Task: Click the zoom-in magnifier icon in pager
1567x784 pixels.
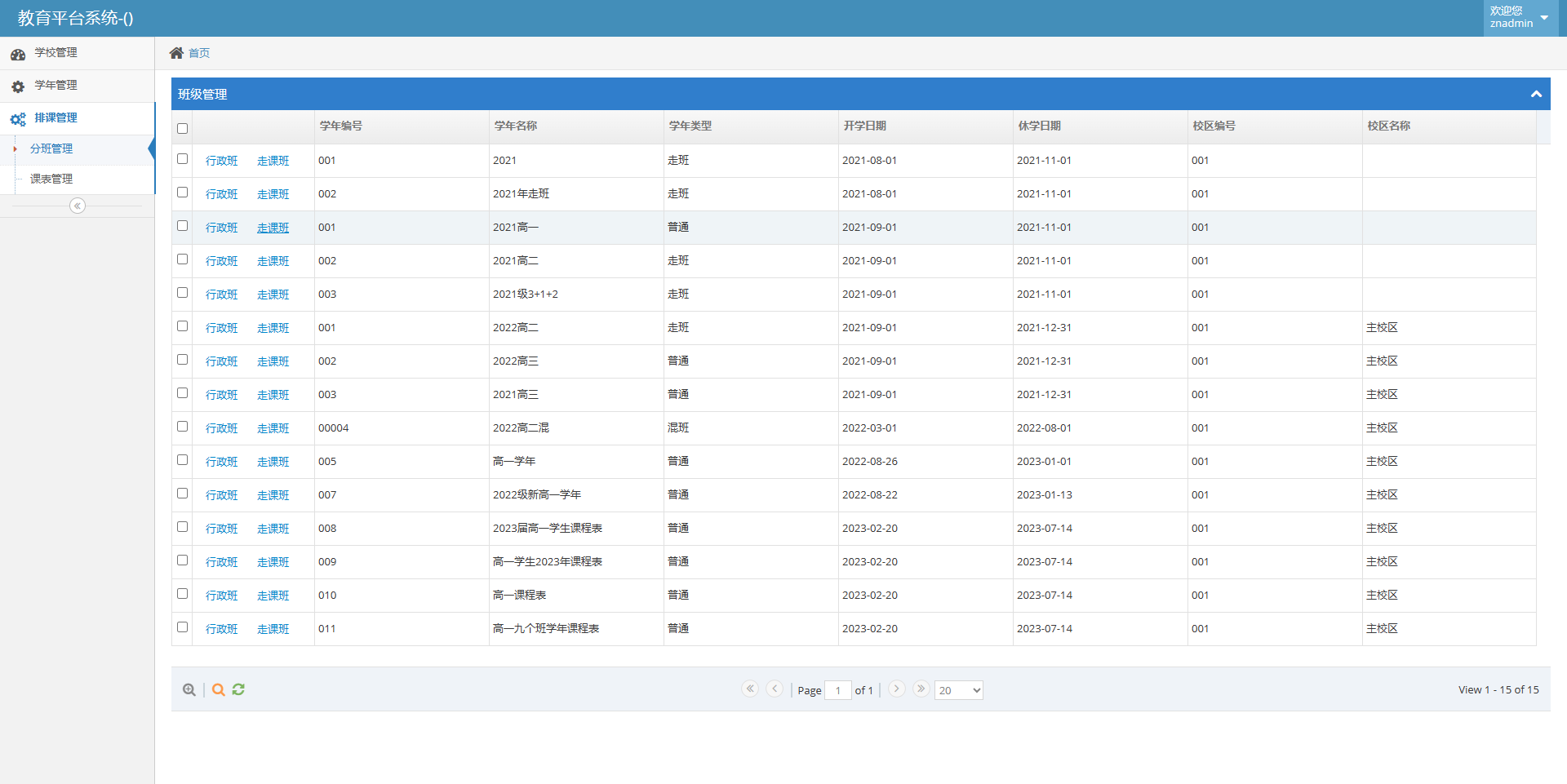Action: tap(189, 690)
